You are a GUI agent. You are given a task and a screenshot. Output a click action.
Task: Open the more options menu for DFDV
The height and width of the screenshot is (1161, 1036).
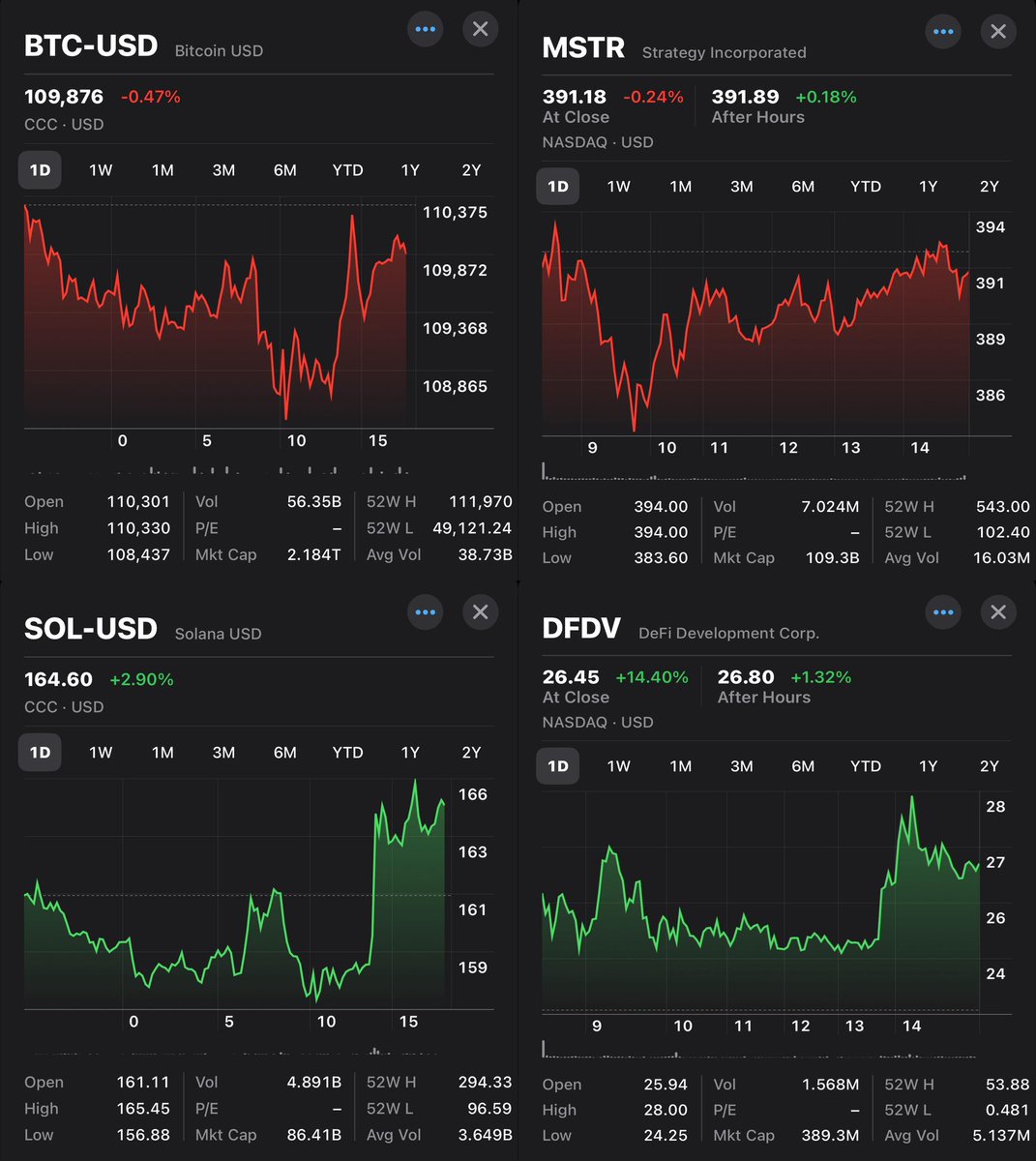coord(943,611)
